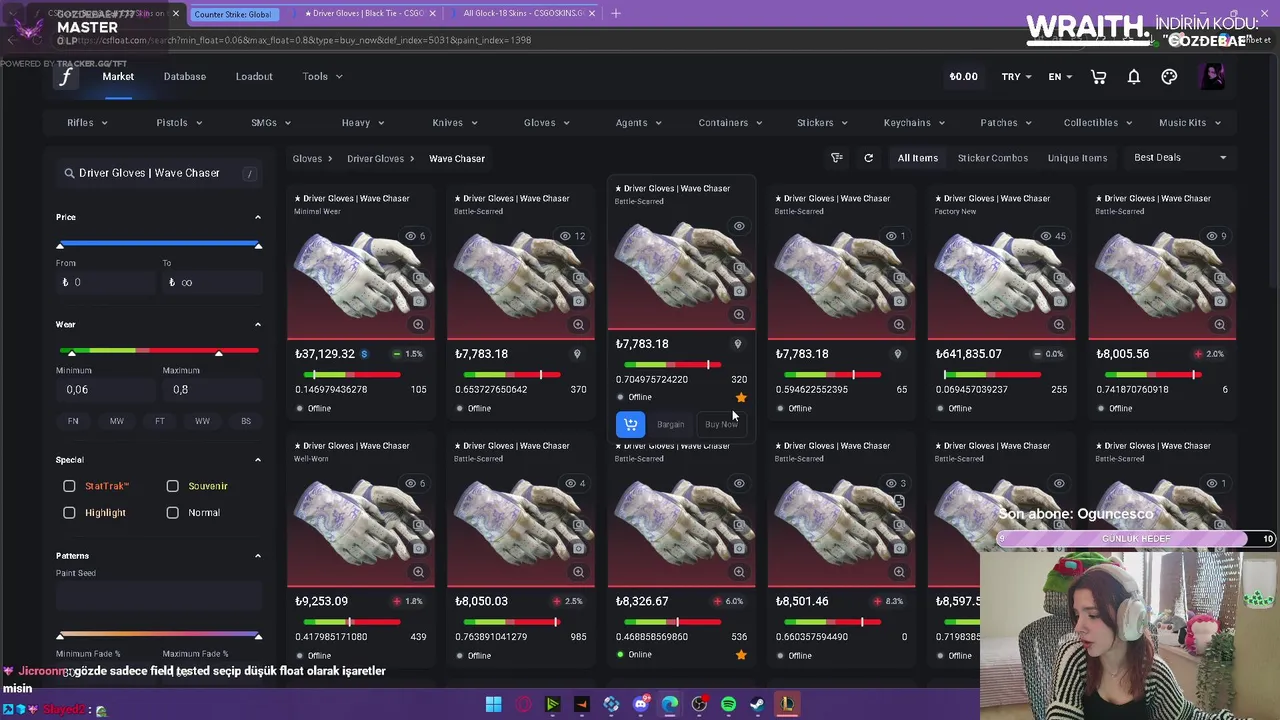Zoom the ₺8,050.03 glove image magnifier
The height and width of the screenshot is (720, 1280).
[578, 572]
